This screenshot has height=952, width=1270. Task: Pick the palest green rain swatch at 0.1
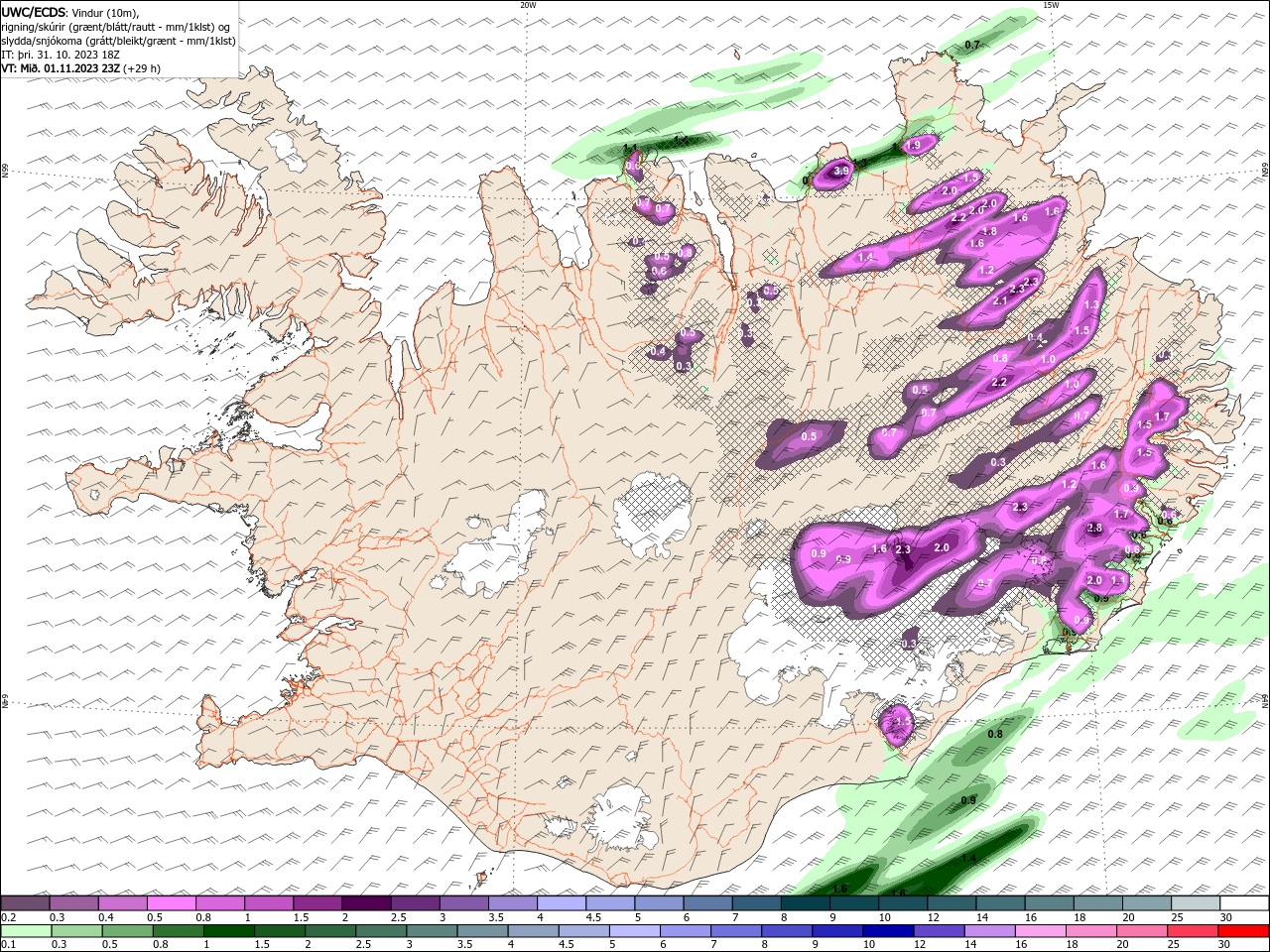click(x=26, y=931)
